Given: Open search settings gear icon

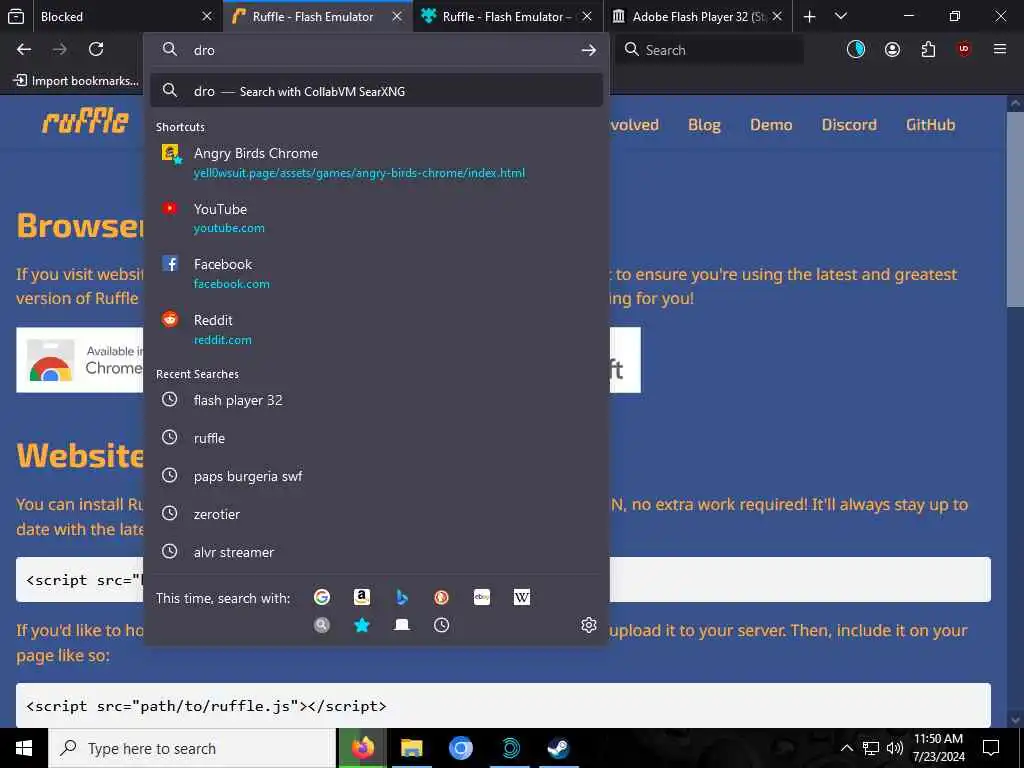Looking at the screenshot, I should (588, 625).
